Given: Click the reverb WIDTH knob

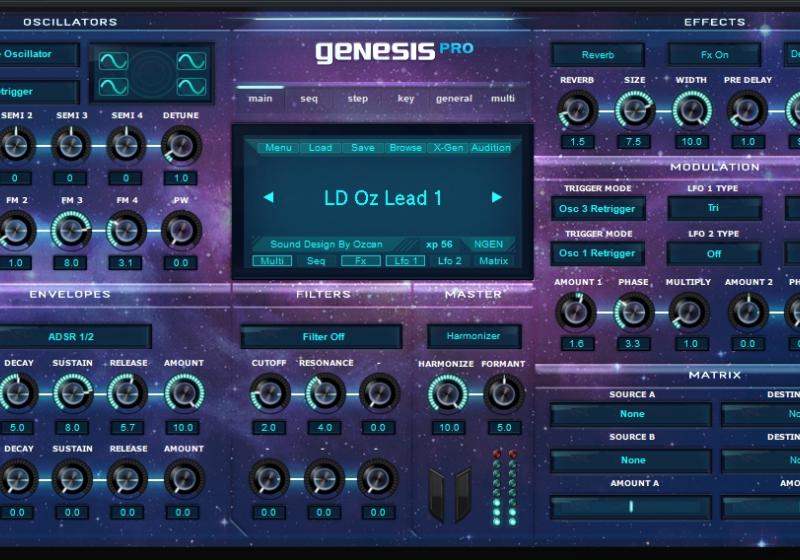Looking at the screenshot, I should pos(692,110).
